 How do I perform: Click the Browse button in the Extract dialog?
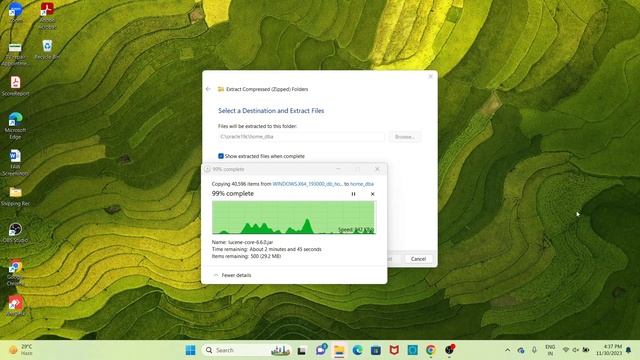pos(405,137)
